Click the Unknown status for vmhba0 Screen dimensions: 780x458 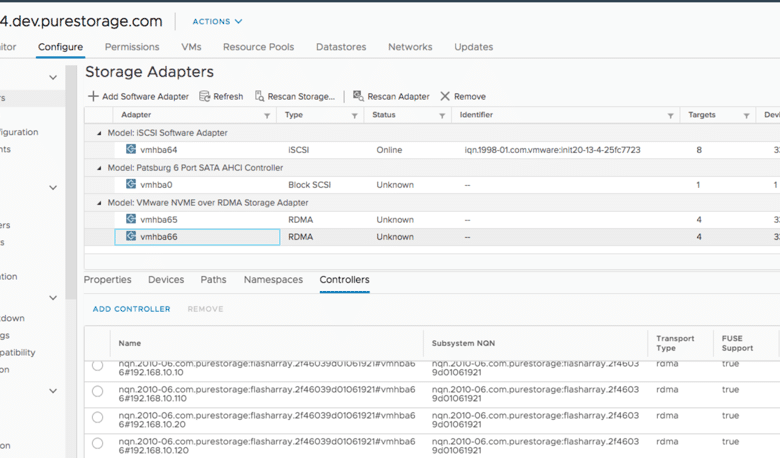point(395,184)
